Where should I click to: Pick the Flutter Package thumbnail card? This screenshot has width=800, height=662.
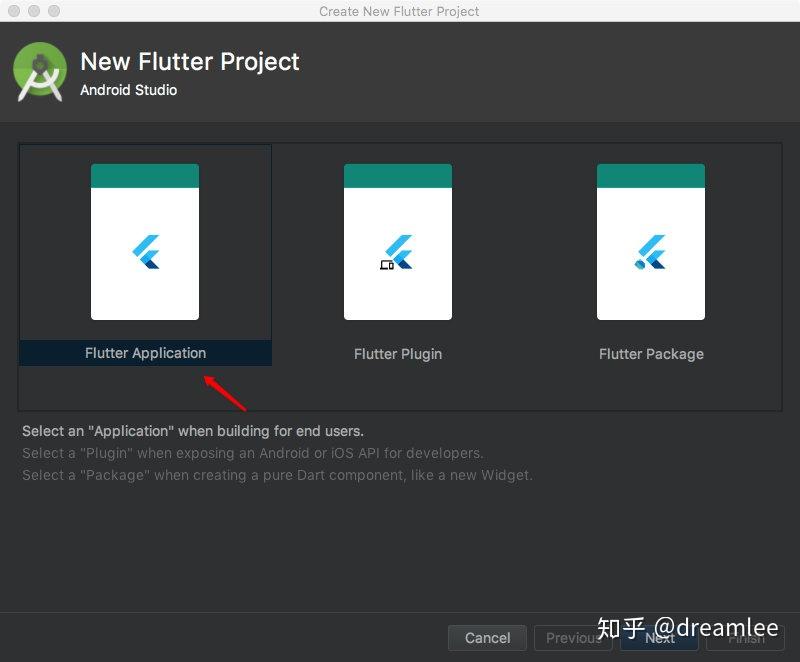click(x=651, y=242)
